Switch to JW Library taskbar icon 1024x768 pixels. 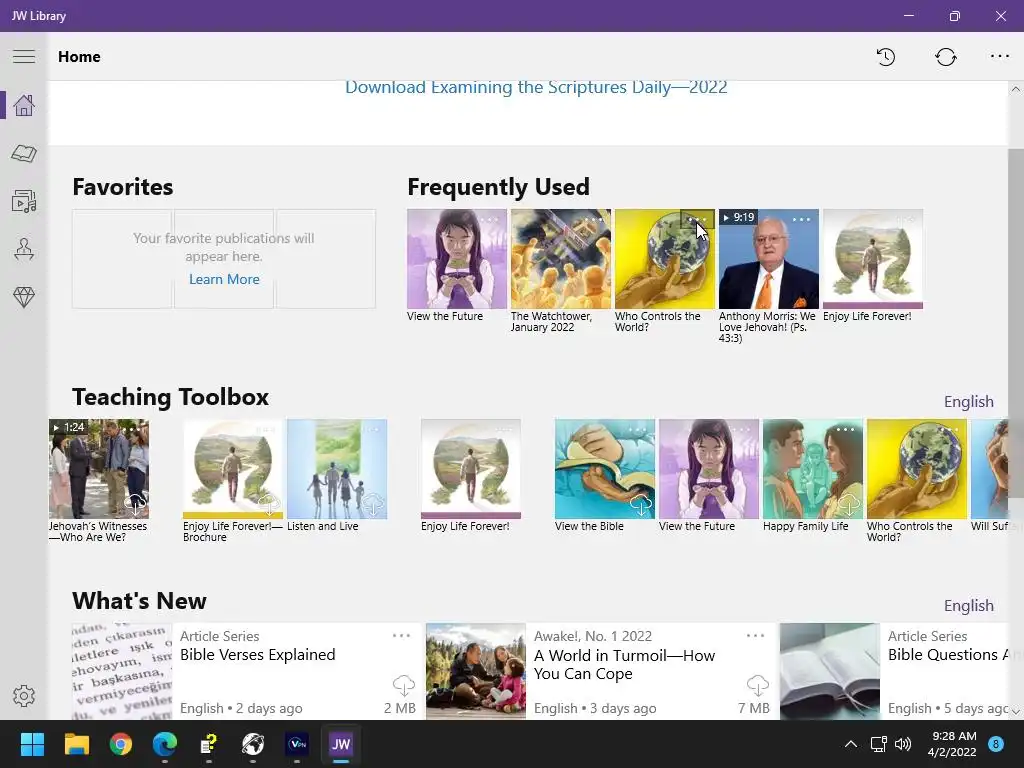coord(341,744)
